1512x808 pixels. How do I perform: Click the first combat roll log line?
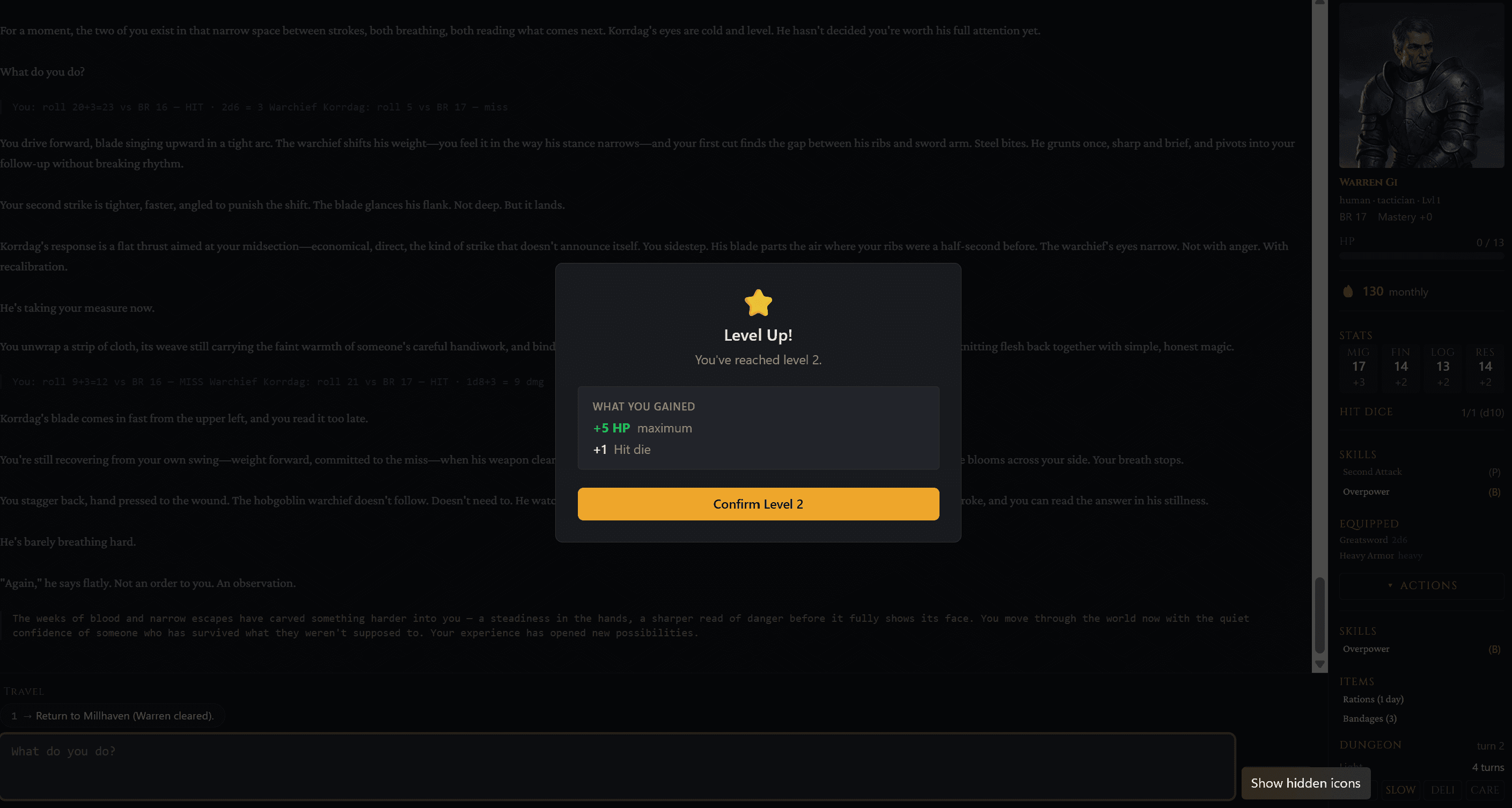point(260,107)
